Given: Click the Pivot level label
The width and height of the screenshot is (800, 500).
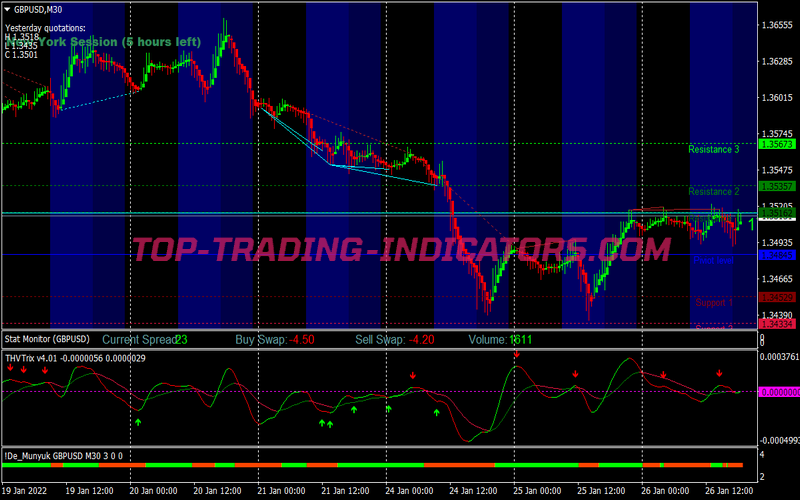Looking at the screenshot, I should [x=713, y=260].
